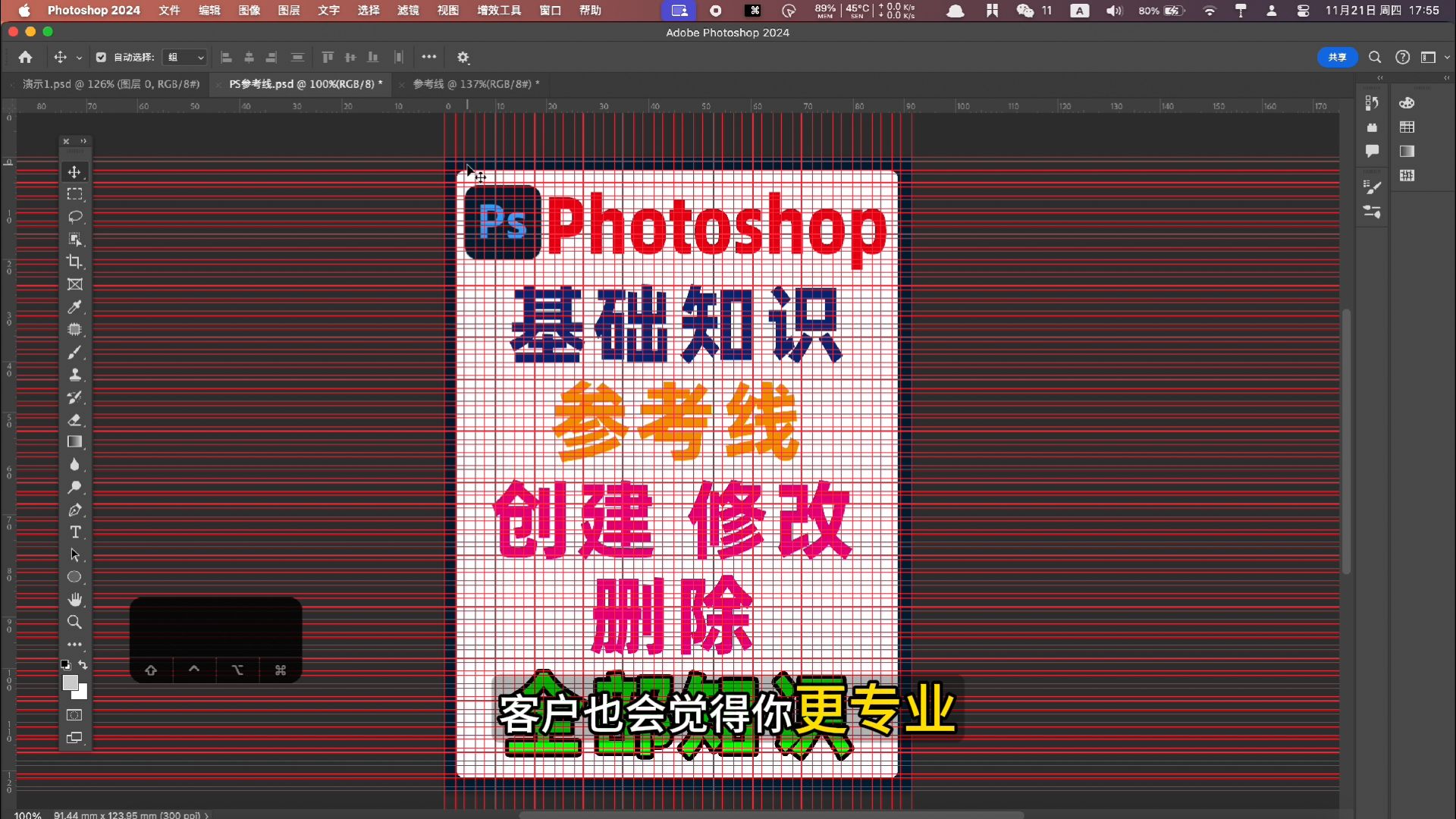Select the Eraser tool
The image size is (1456, 819).
pyautogui.click(x=74, y=419)
